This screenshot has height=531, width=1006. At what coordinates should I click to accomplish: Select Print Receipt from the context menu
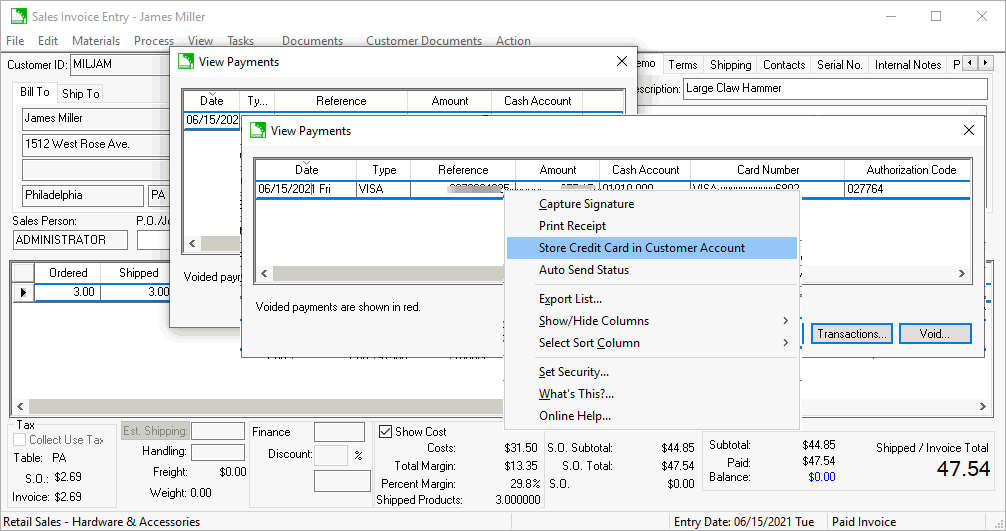[572, 226]
